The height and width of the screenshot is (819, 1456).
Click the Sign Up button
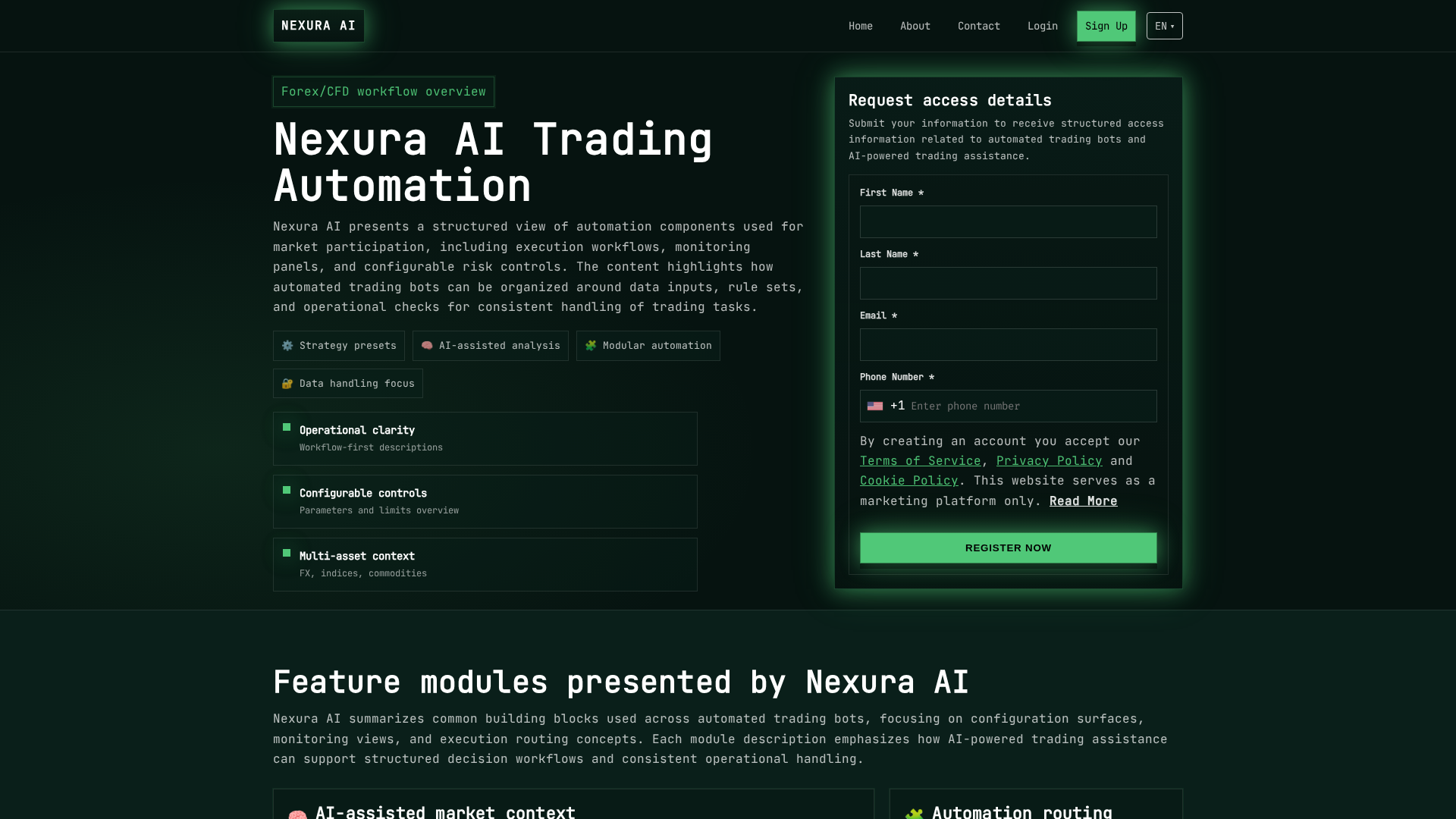tap(1106, 26)
